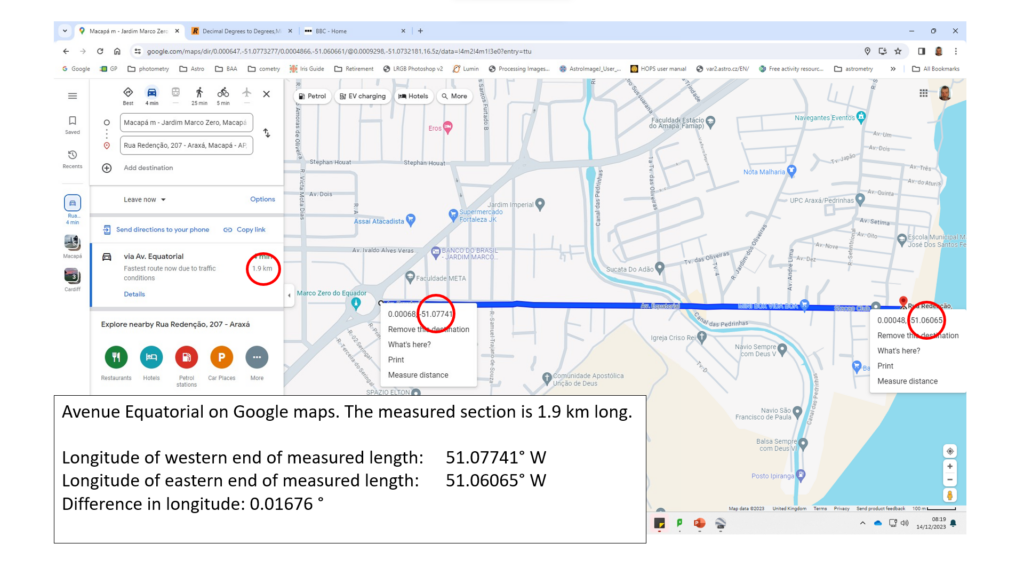1024x576 pixels.
Task: Expand the Leave now dropdown
Action: click(142, 199)
